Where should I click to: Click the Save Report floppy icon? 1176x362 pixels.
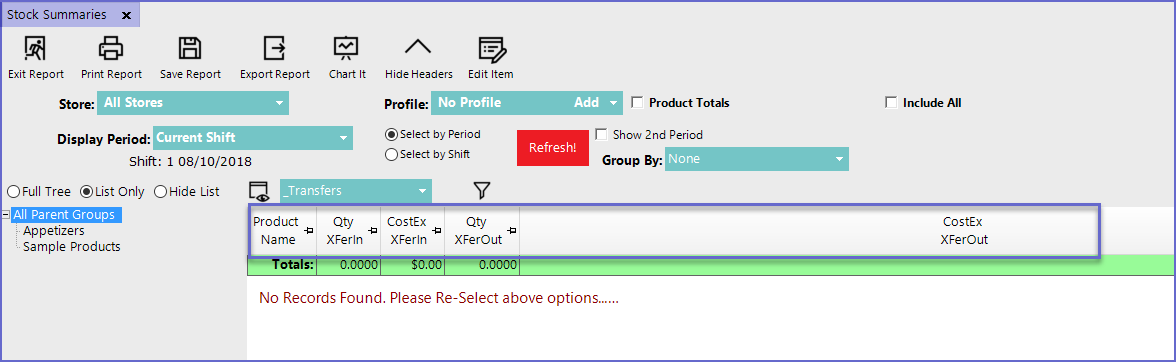[190, 48]
